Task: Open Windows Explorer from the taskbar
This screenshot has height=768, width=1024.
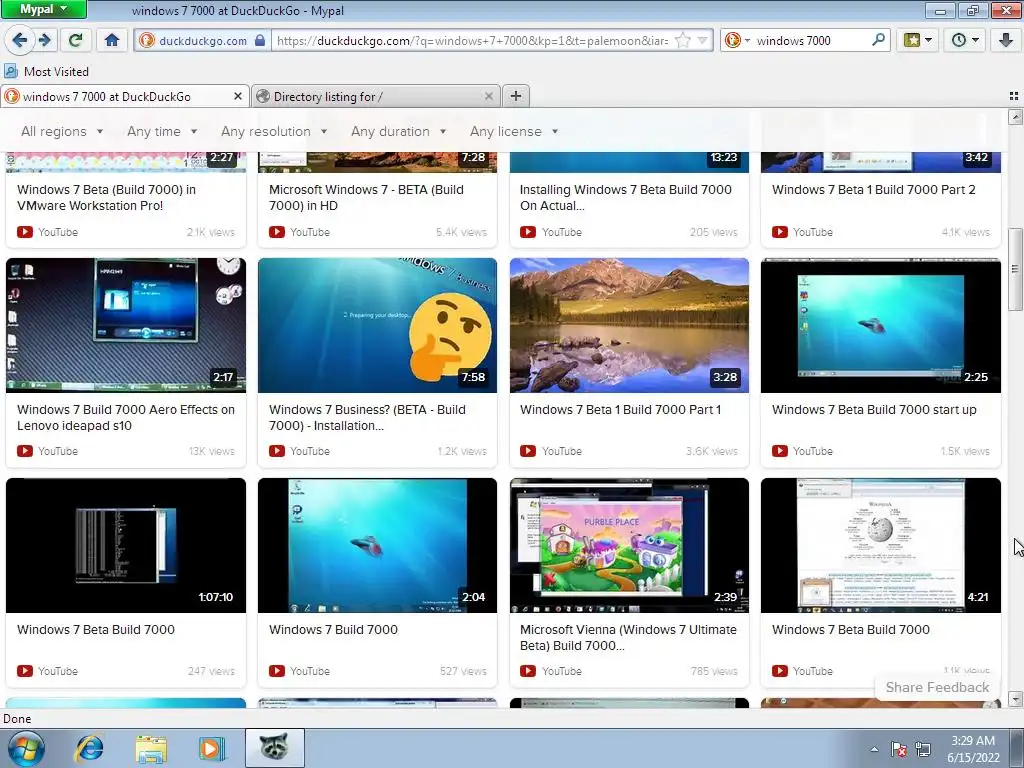Action: tap(151, 748)
